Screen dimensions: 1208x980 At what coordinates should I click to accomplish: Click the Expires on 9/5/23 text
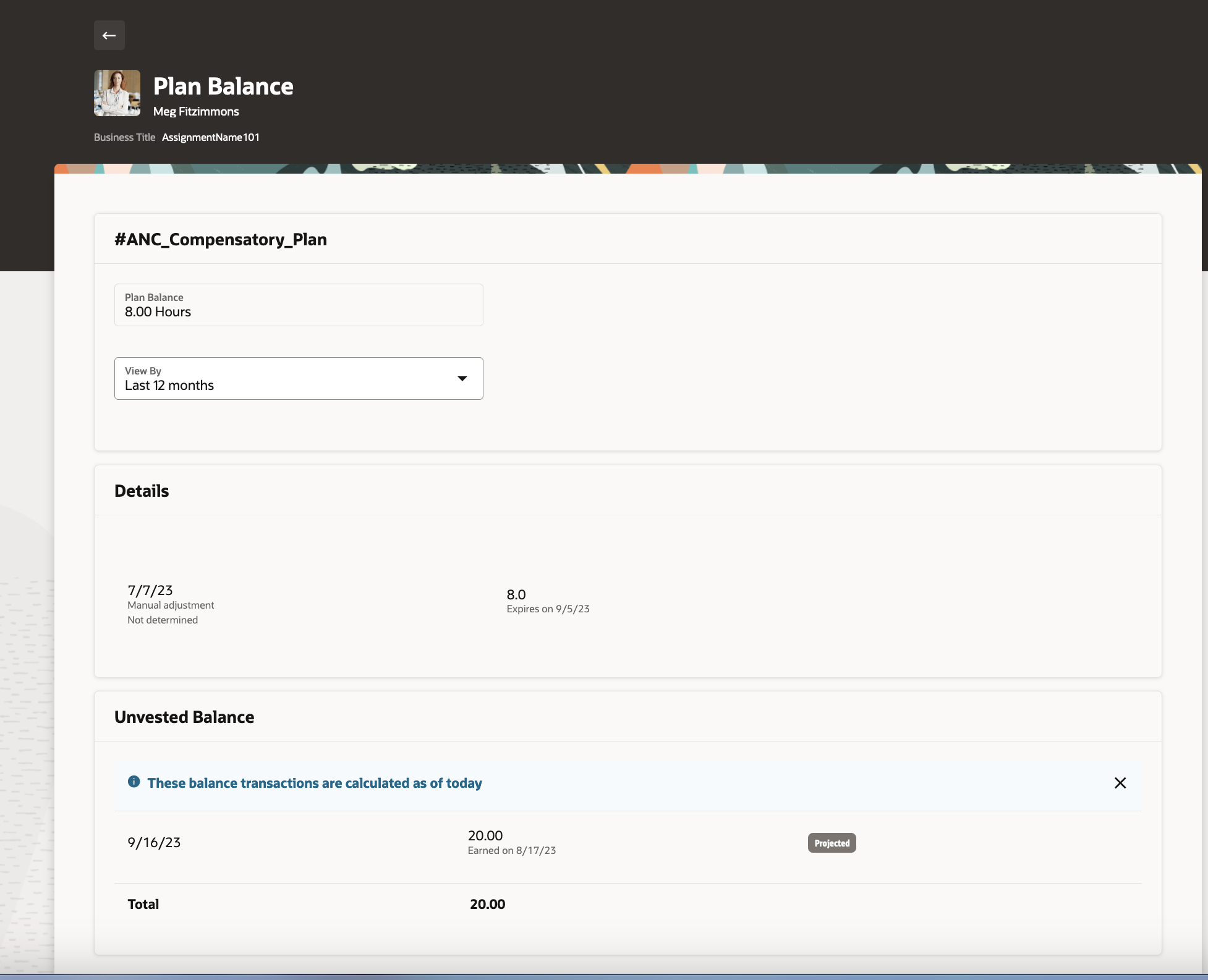click(548, 609)
